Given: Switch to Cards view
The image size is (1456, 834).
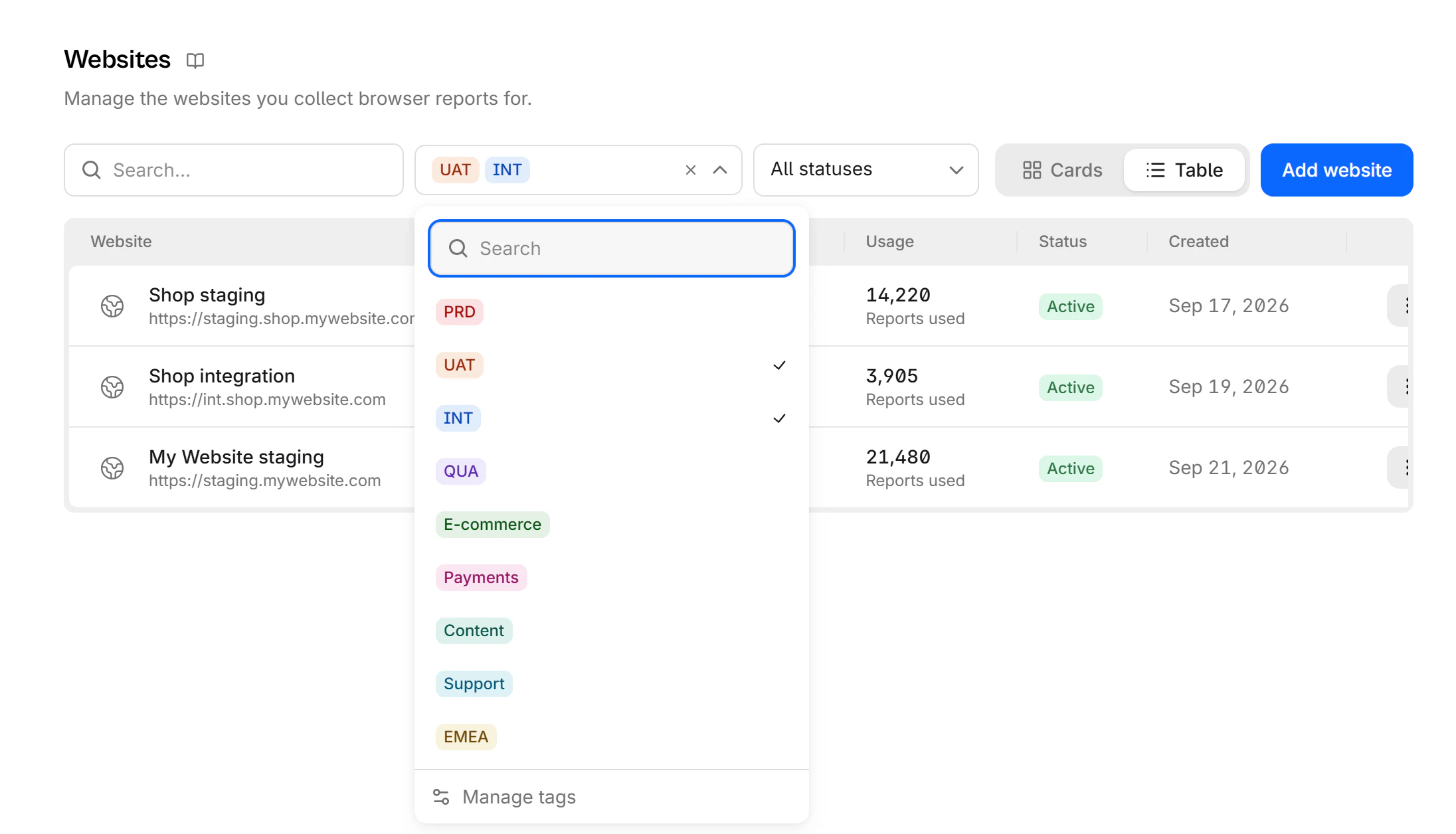Looking at the screenshot, I should pos(1062,170).
